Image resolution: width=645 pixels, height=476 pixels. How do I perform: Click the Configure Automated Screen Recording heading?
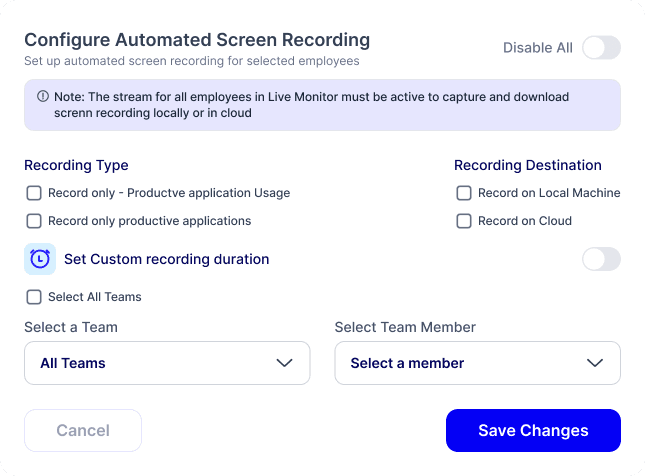197,40
